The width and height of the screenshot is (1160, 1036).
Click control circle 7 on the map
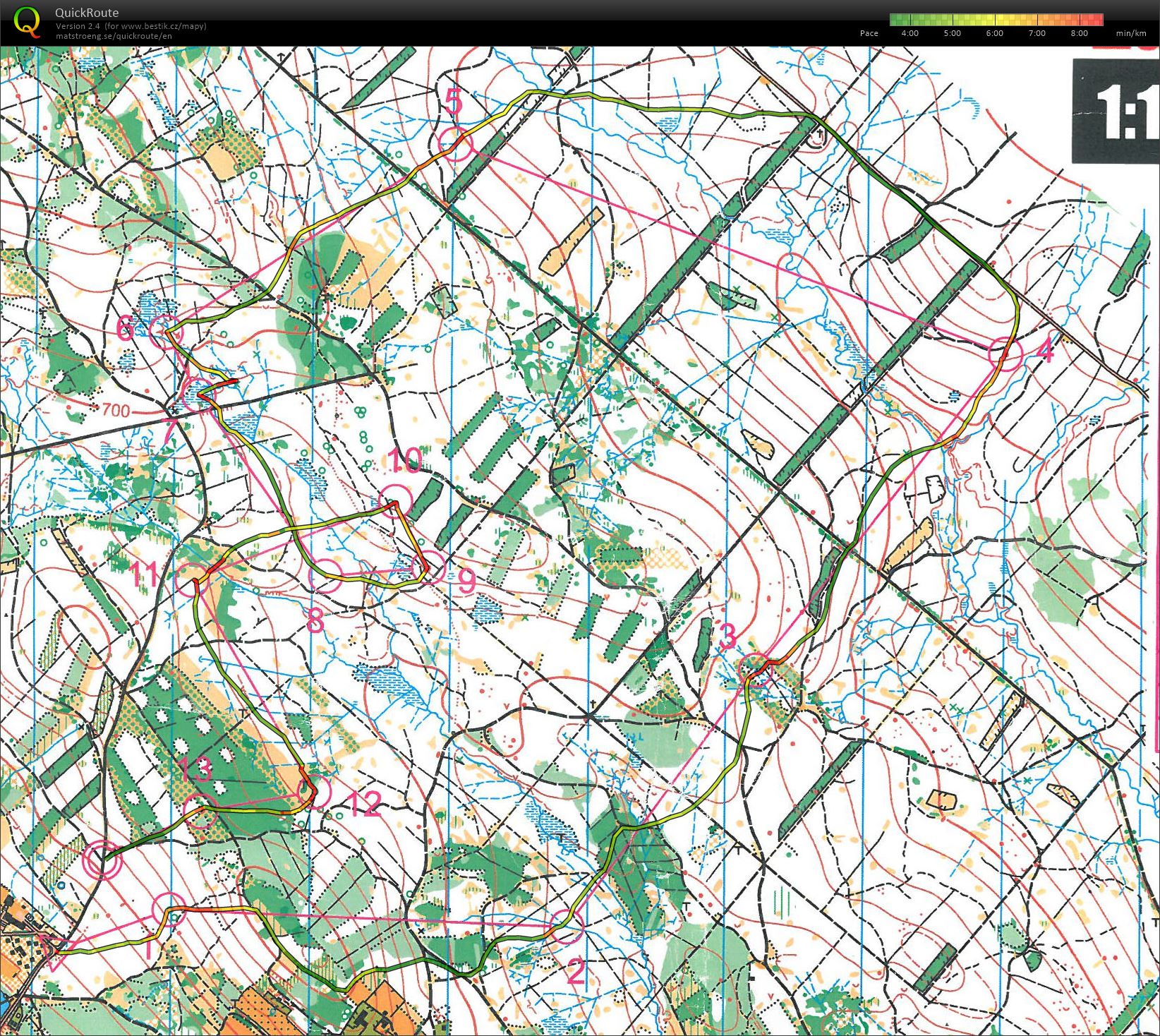200,394
